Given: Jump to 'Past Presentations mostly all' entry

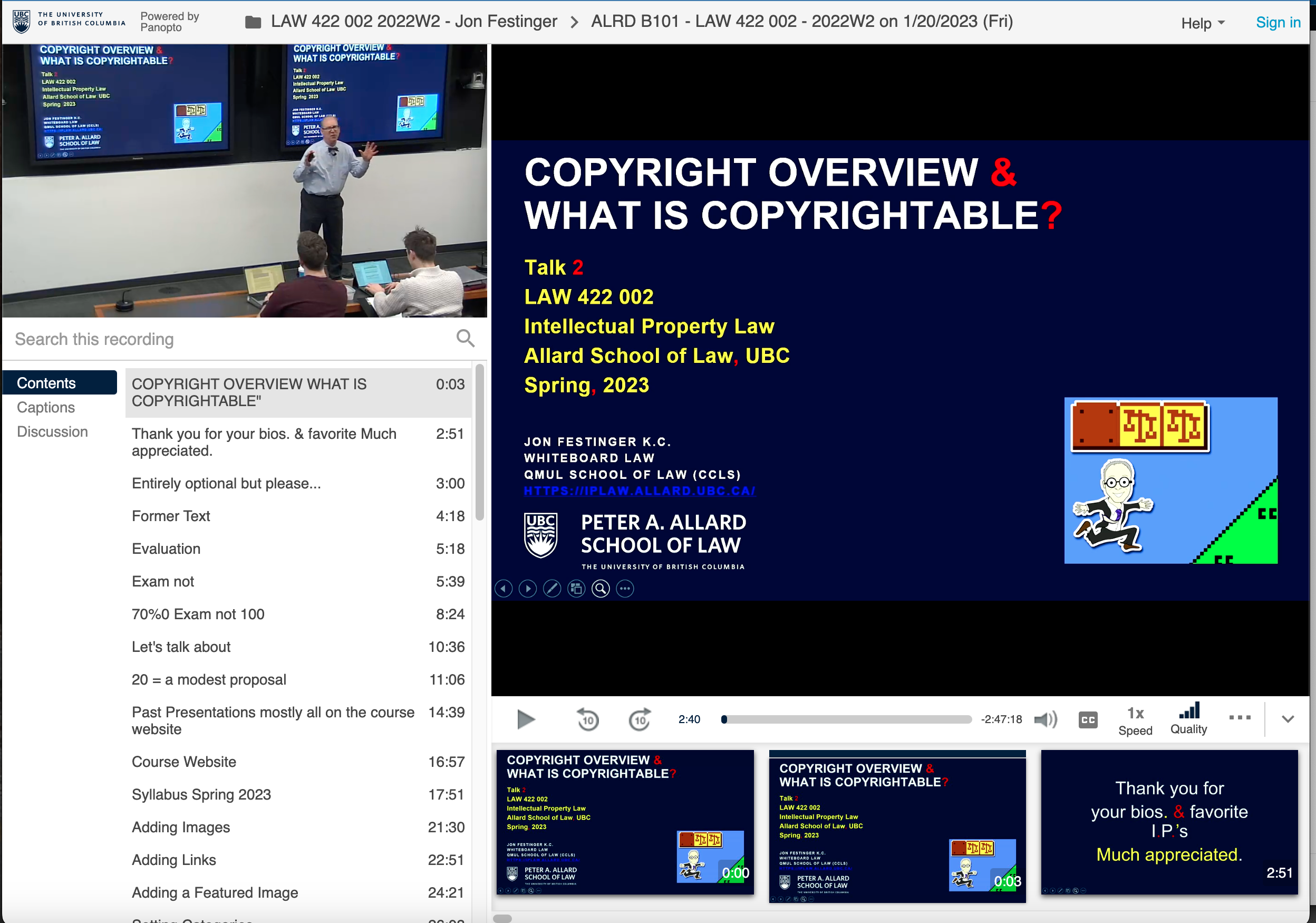Looking at the screenshot, I should coord(298,720).
